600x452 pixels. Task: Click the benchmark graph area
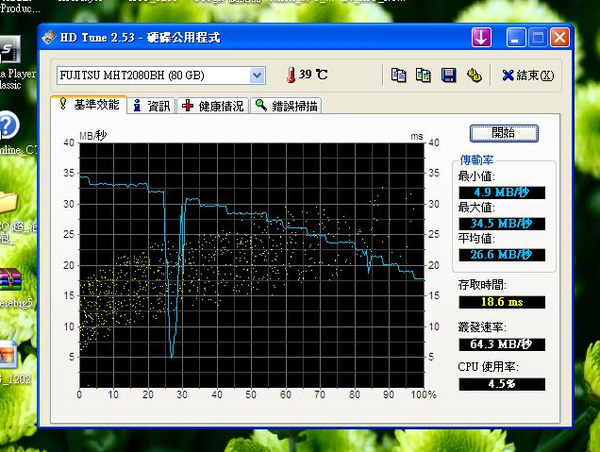tap(251, 265)
